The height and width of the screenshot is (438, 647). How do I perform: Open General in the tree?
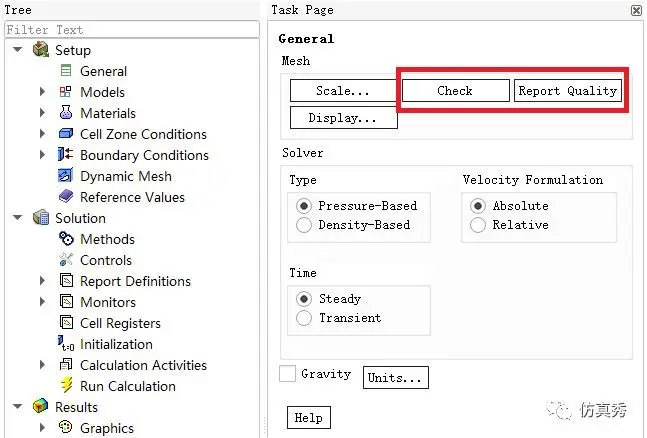tap(103, 71)
